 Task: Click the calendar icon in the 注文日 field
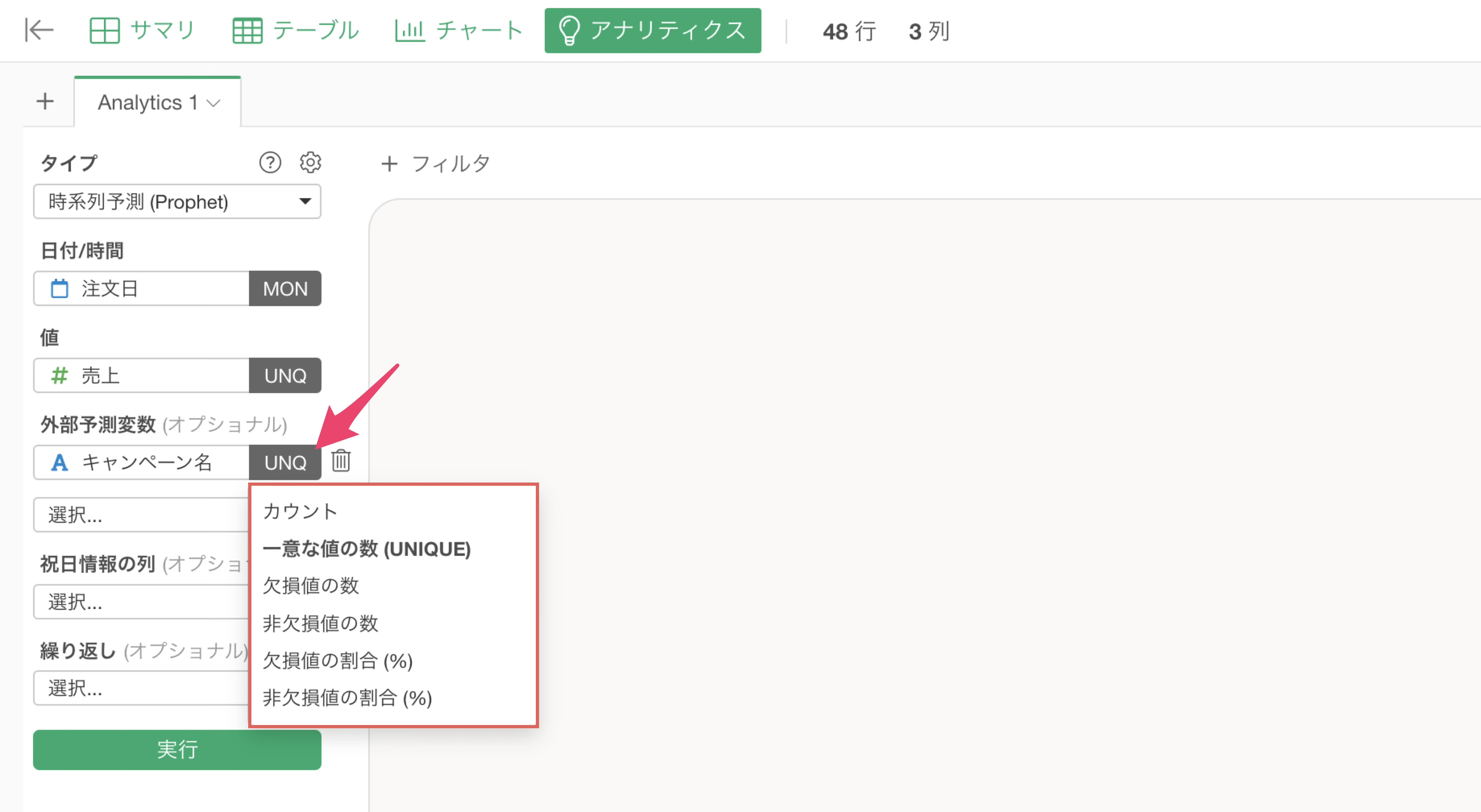point(59,288)
